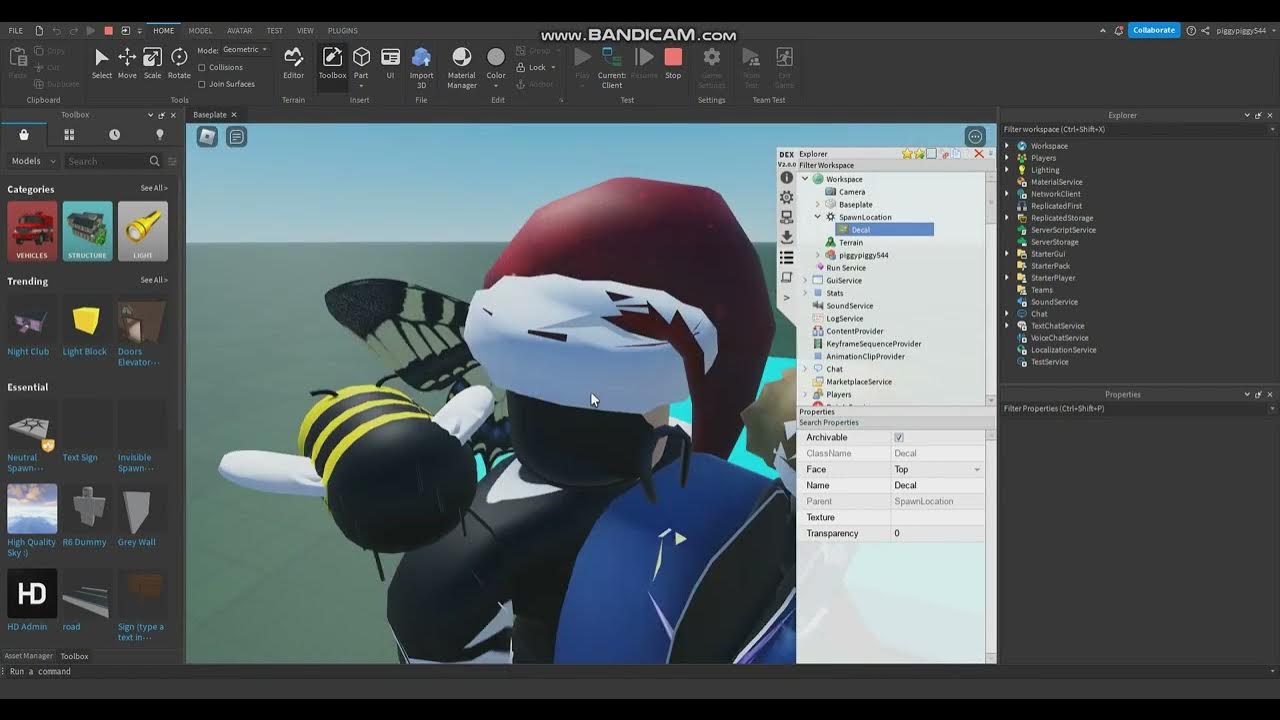The width and height of the screenshot is (1280, 720).
Task: Toggle the Archivable property checkbox
Action: [x=899, y=438]
